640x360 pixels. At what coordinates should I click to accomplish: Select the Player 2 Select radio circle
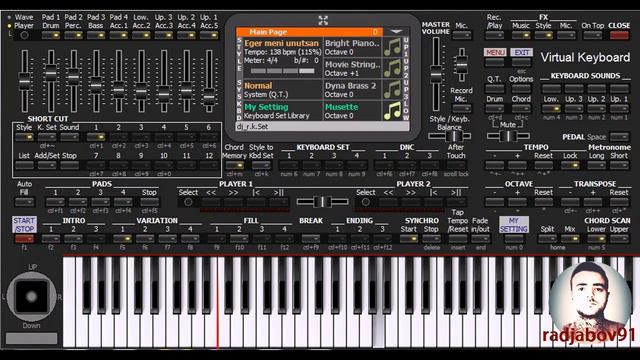coord(365,202)
